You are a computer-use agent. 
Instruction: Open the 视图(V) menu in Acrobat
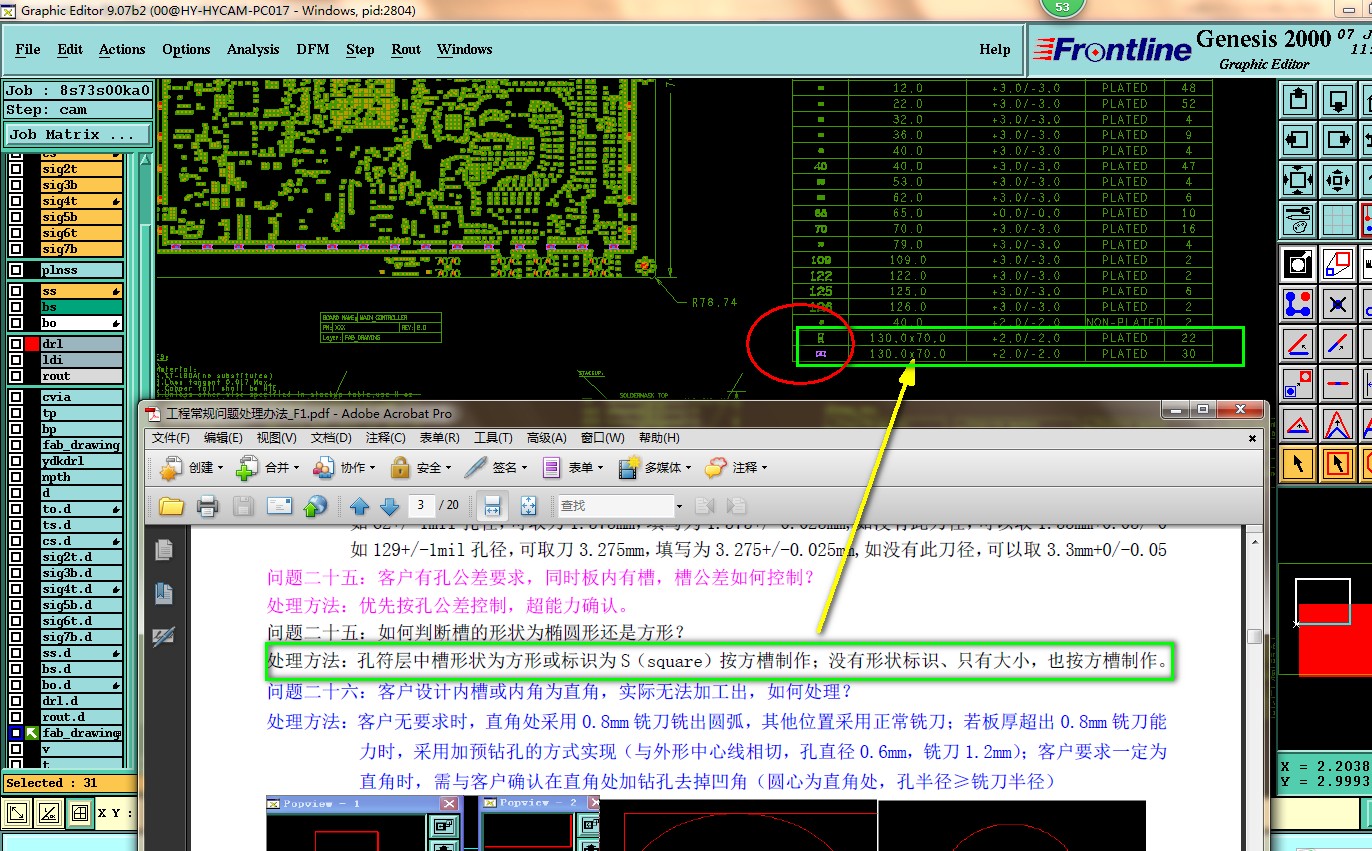tap(277, 438)
